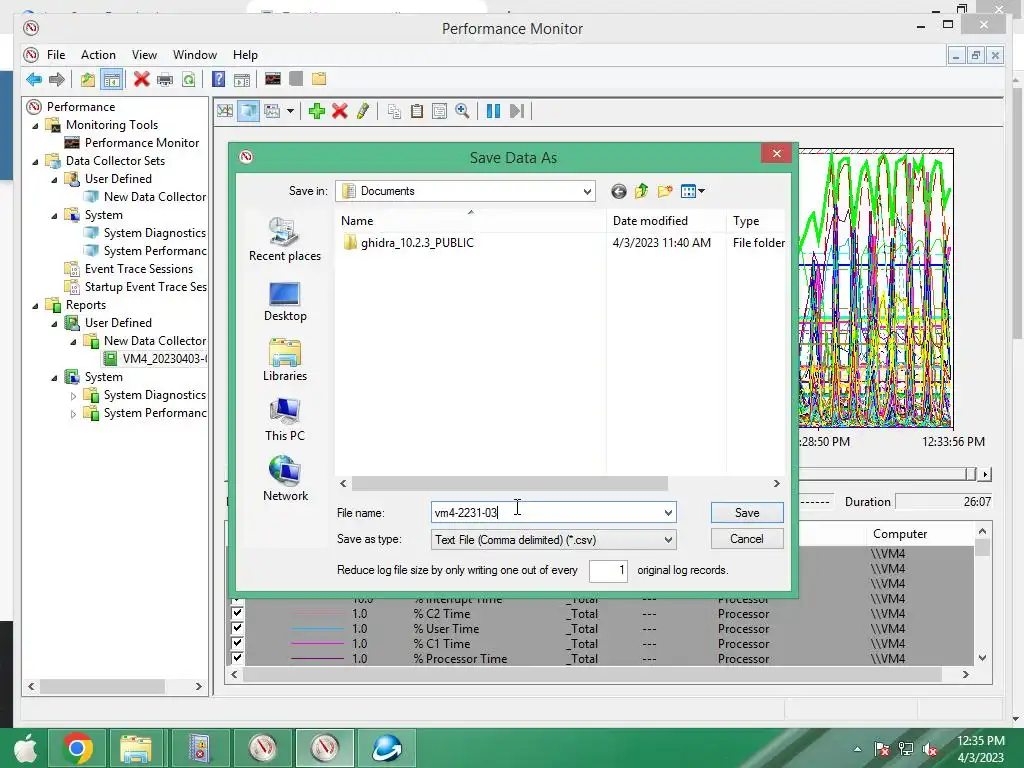1024x768 pixels.
Task: Open the View menu
Action: 144,55
